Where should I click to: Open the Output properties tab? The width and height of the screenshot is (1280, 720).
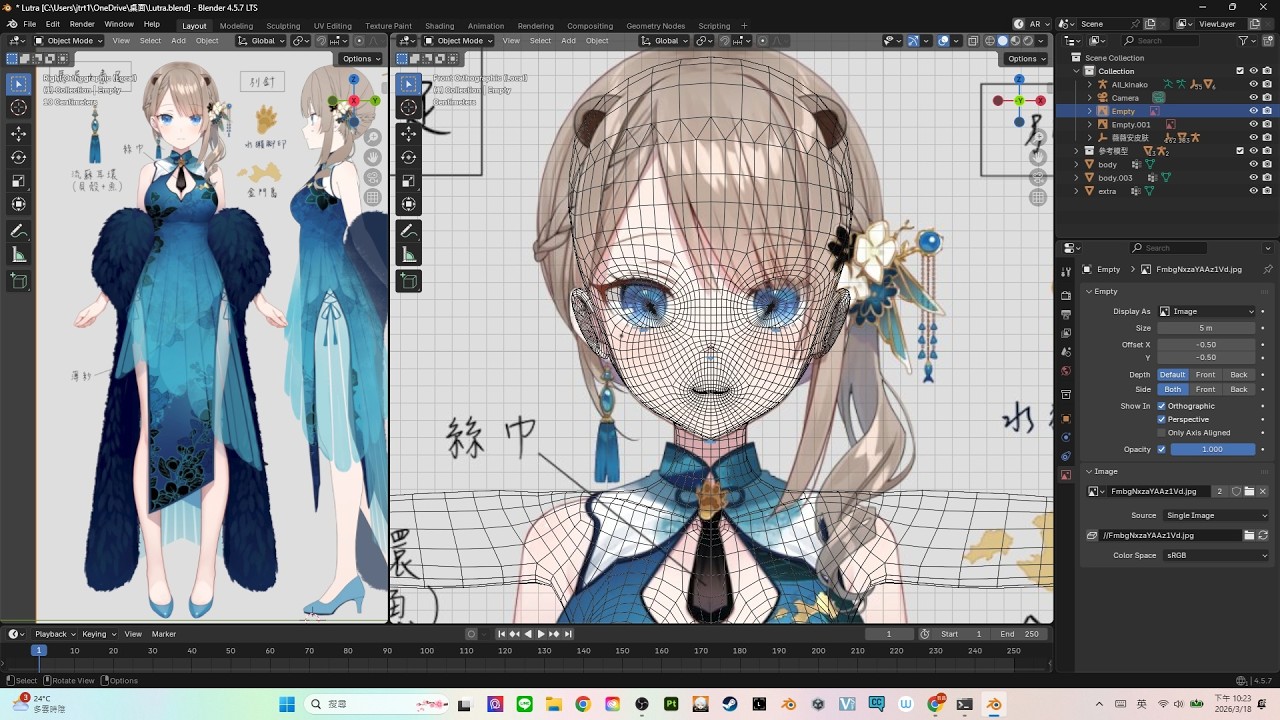pyautogui.click(x=1066, y=315)
